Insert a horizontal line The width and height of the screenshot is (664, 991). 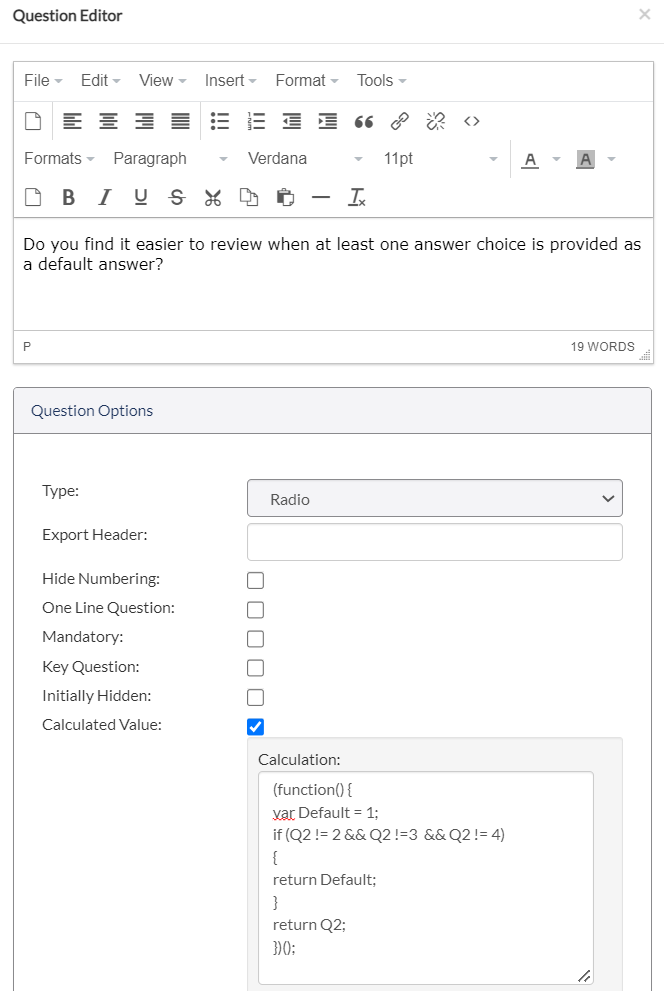[321, 197]
